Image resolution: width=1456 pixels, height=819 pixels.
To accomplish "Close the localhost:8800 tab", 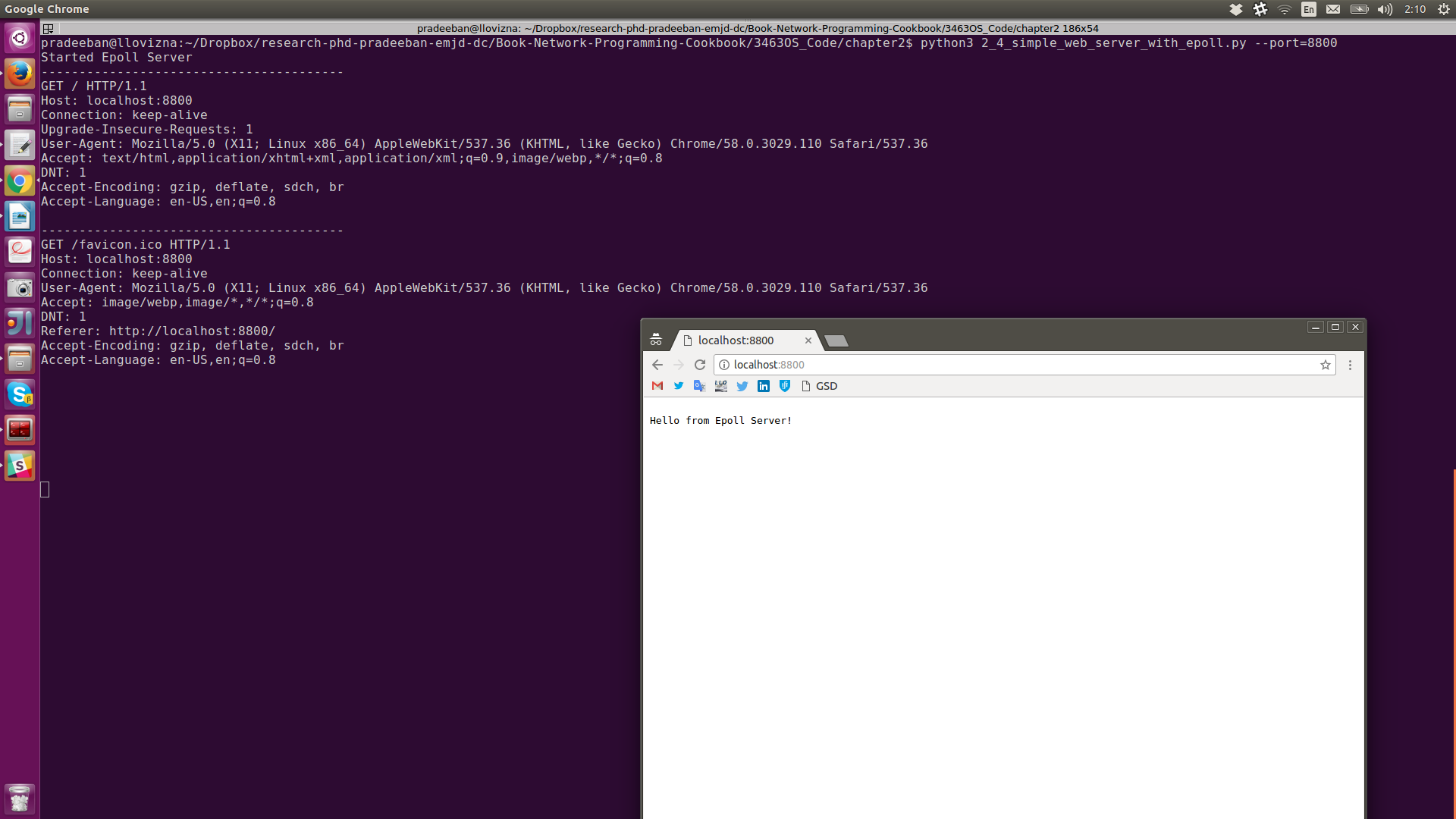I will 808,340.
